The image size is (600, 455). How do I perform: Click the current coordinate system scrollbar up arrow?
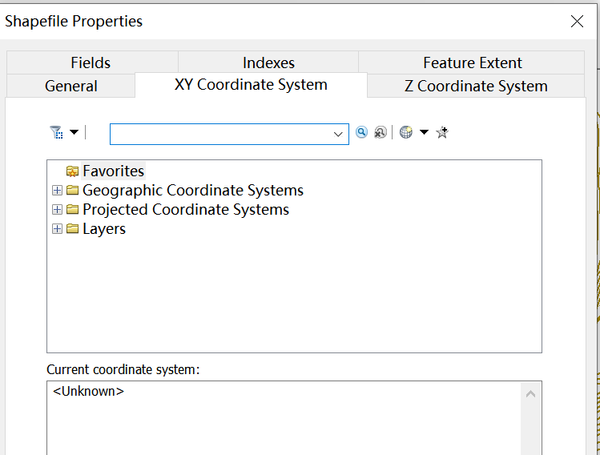coord(531,396)
